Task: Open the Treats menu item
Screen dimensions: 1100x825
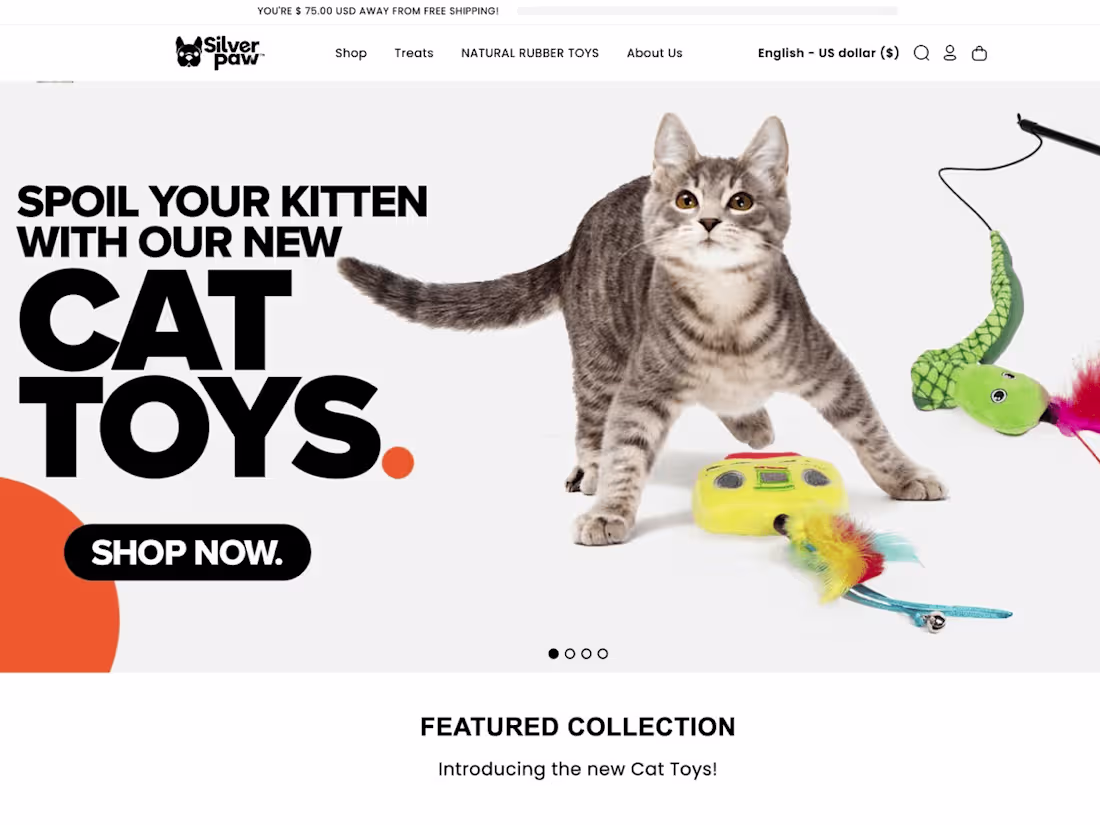Action: (414, 53)
